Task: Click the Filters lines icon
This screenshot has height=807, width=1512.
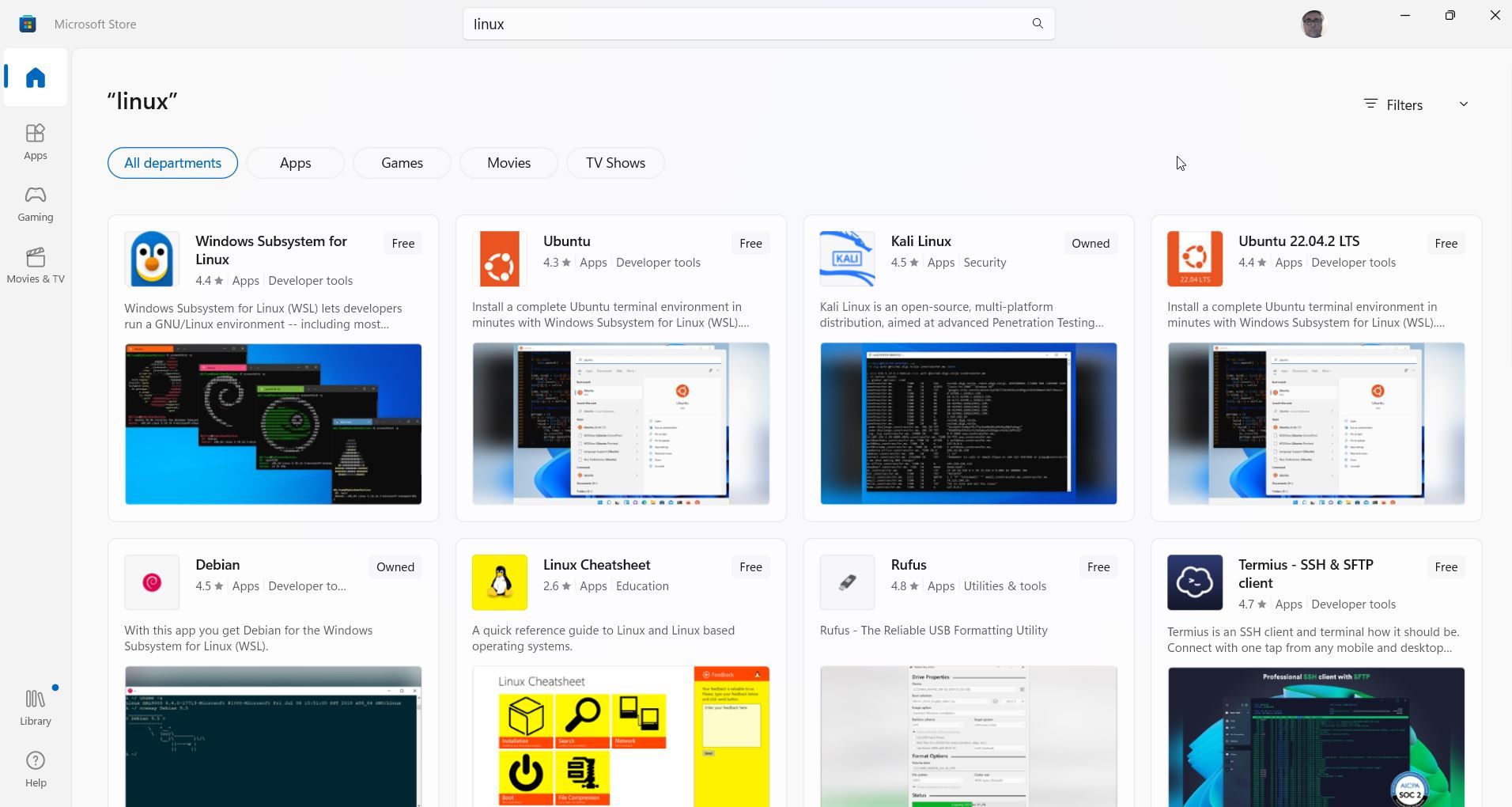Action: (1370, 104)
